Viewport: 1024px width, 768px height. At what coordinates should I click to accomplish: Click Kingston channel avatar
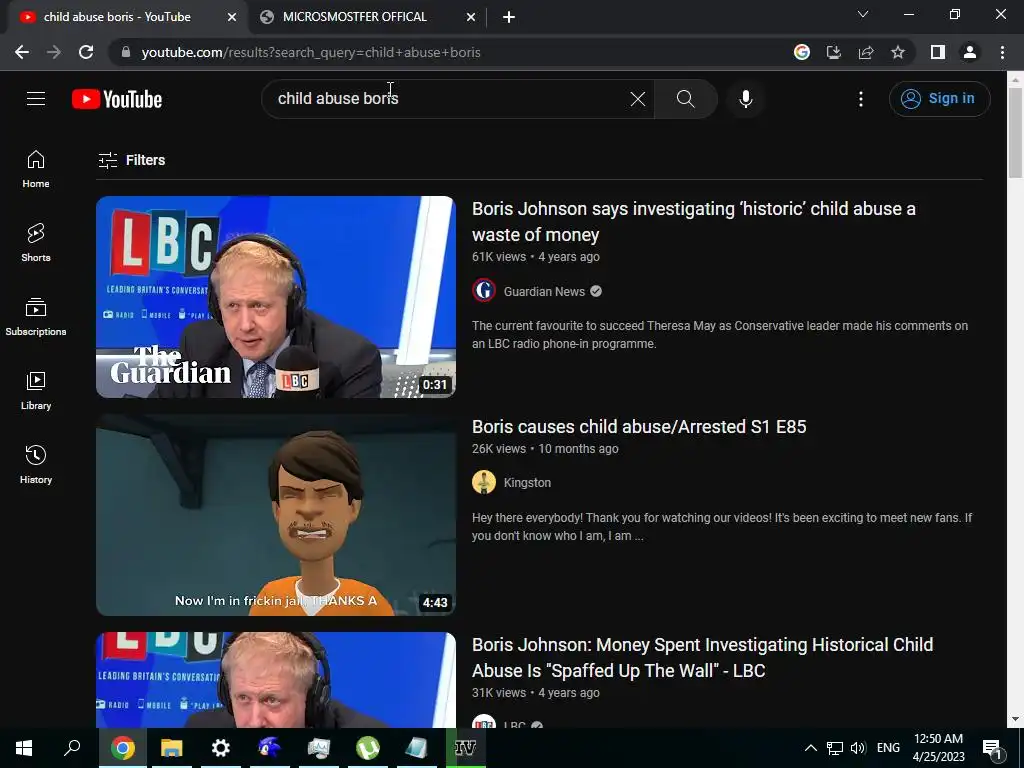pos(484,482)
